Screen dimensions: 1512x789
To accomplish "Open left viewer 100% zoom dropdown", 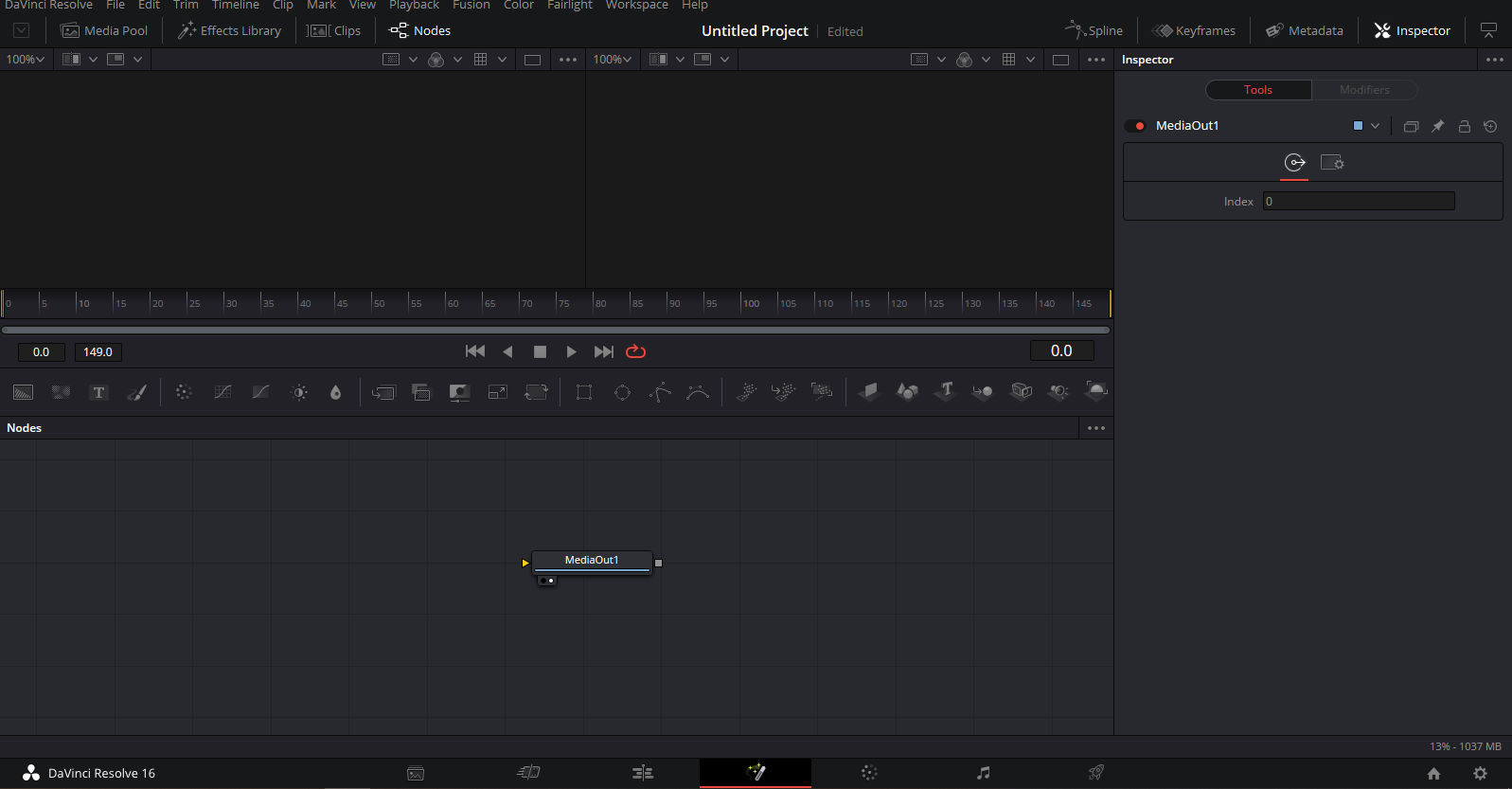I will [x=26, y=59].
